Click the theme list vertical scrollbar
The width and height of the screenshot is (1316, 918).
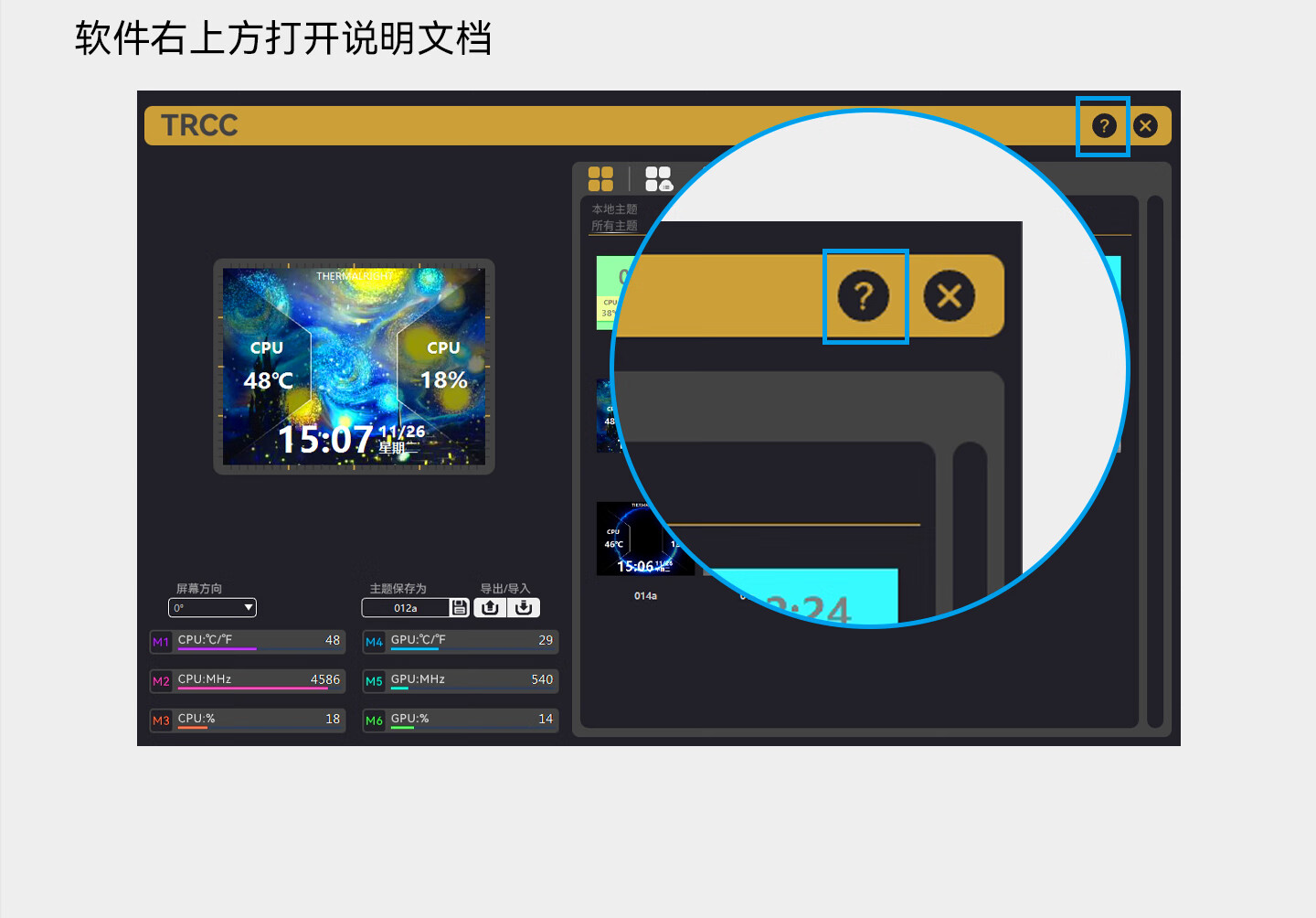click(x=1155, y=462)
